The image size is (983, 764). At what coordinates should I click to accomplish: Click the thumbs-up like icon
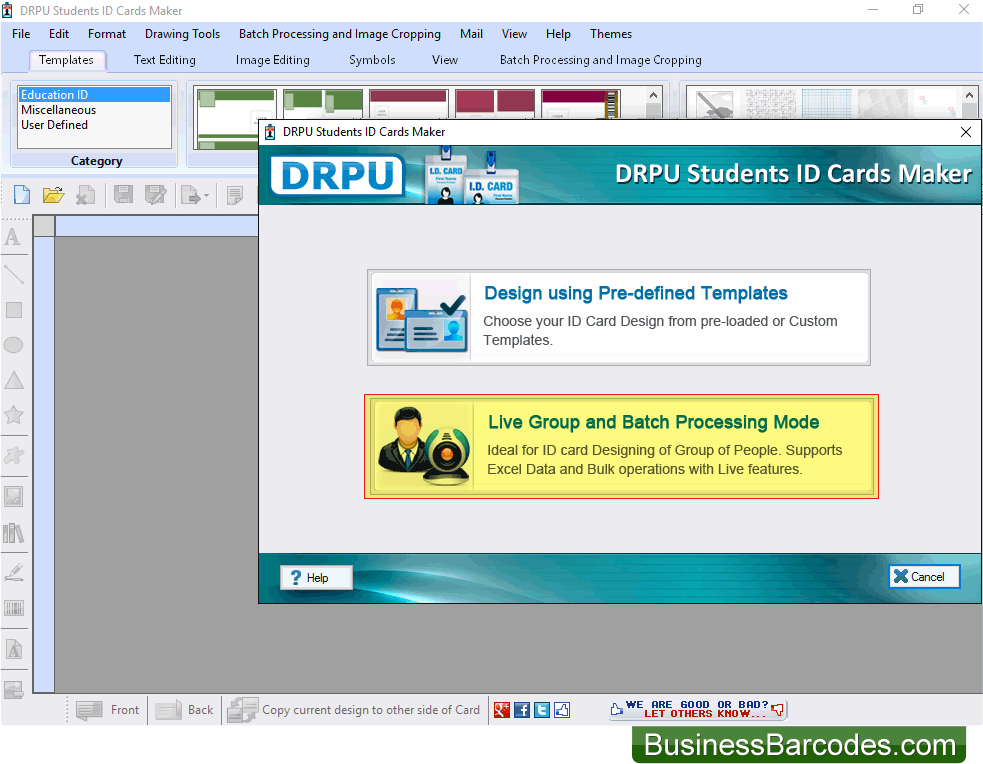coord(562,710)
